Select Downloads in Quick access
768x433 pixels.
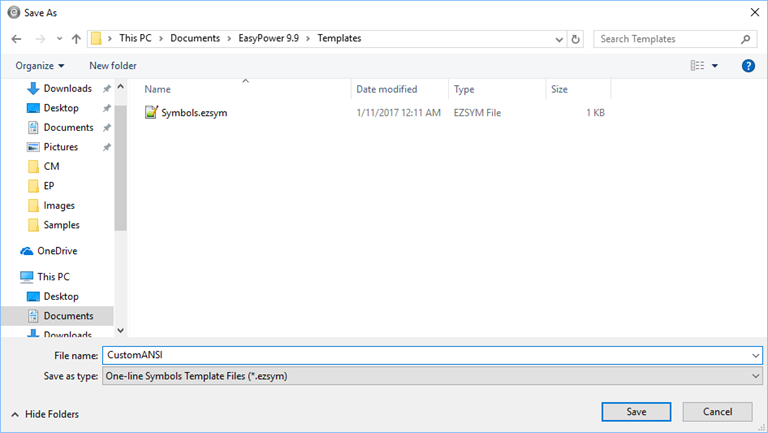67,89
